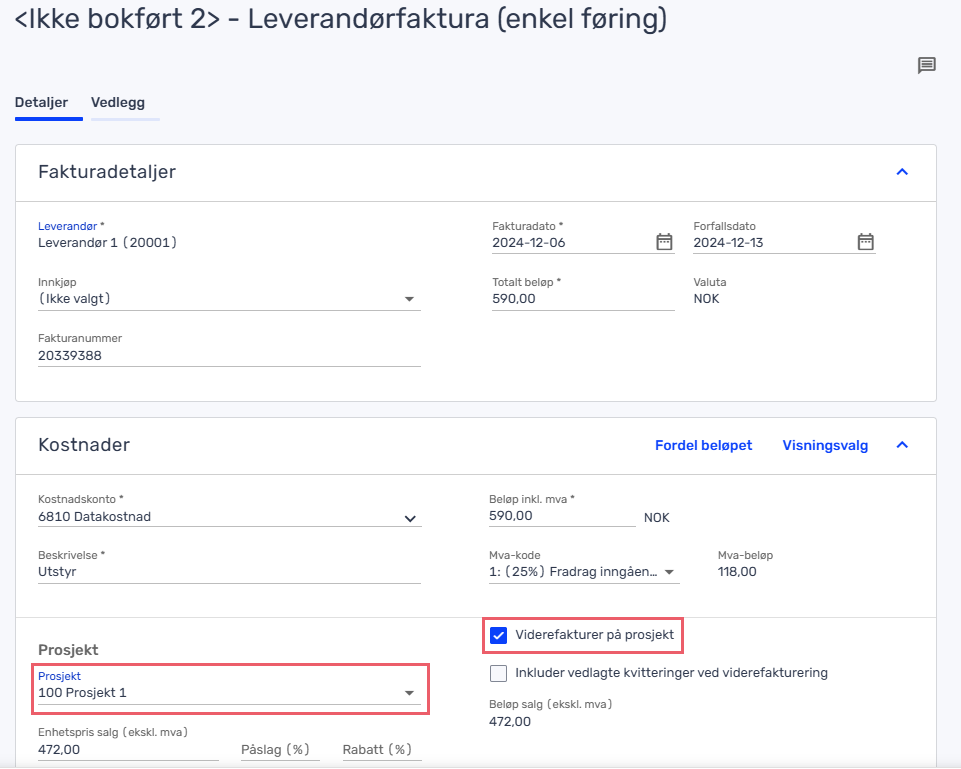The height and width of the screenshot is (769, 961).
Task: Open the Prosjekt 100 Prosjekt 1 dropdown
Action: tap(229, 693)
